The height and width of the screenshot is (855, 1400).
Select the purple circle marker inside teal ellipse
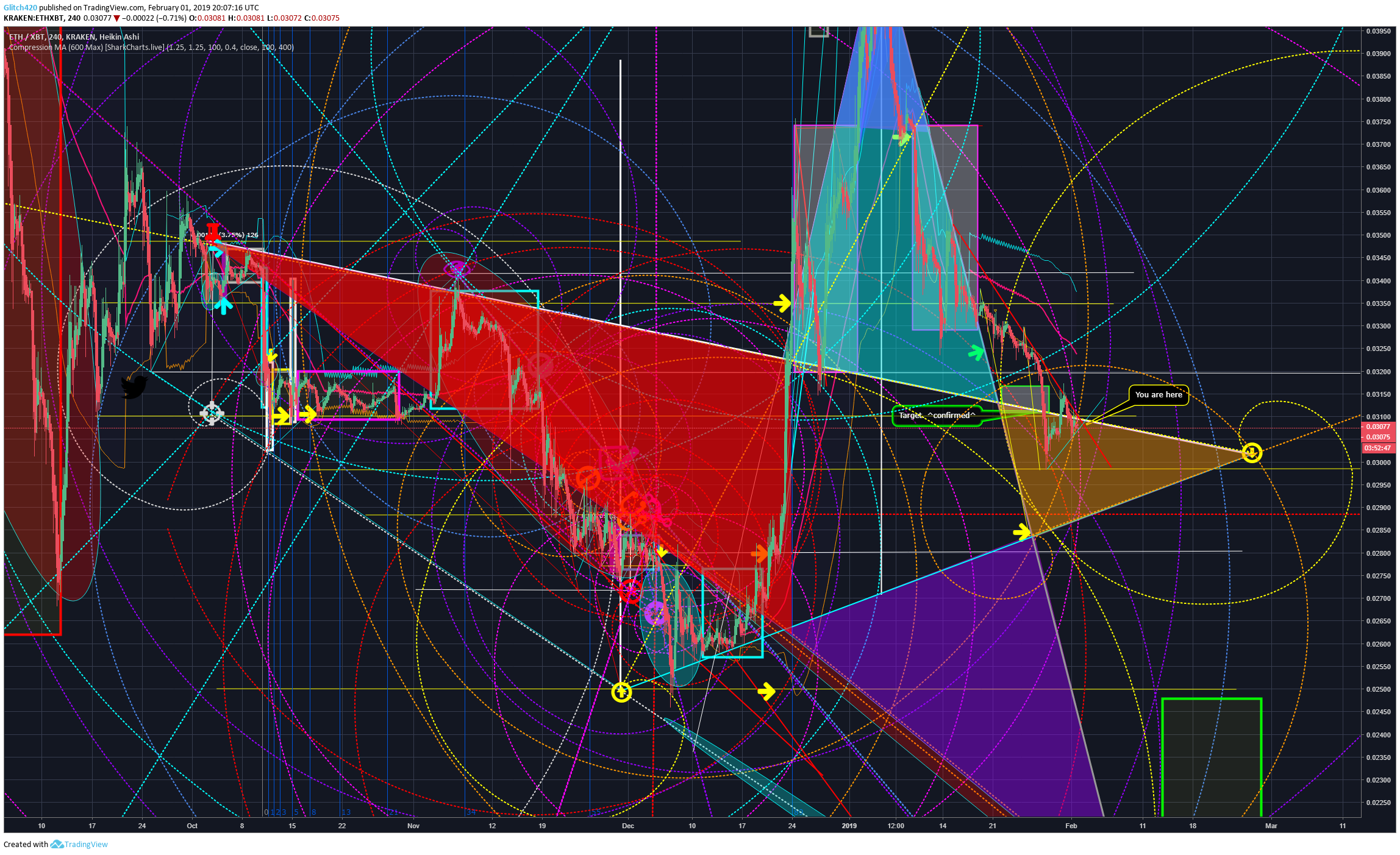[655, 612]
